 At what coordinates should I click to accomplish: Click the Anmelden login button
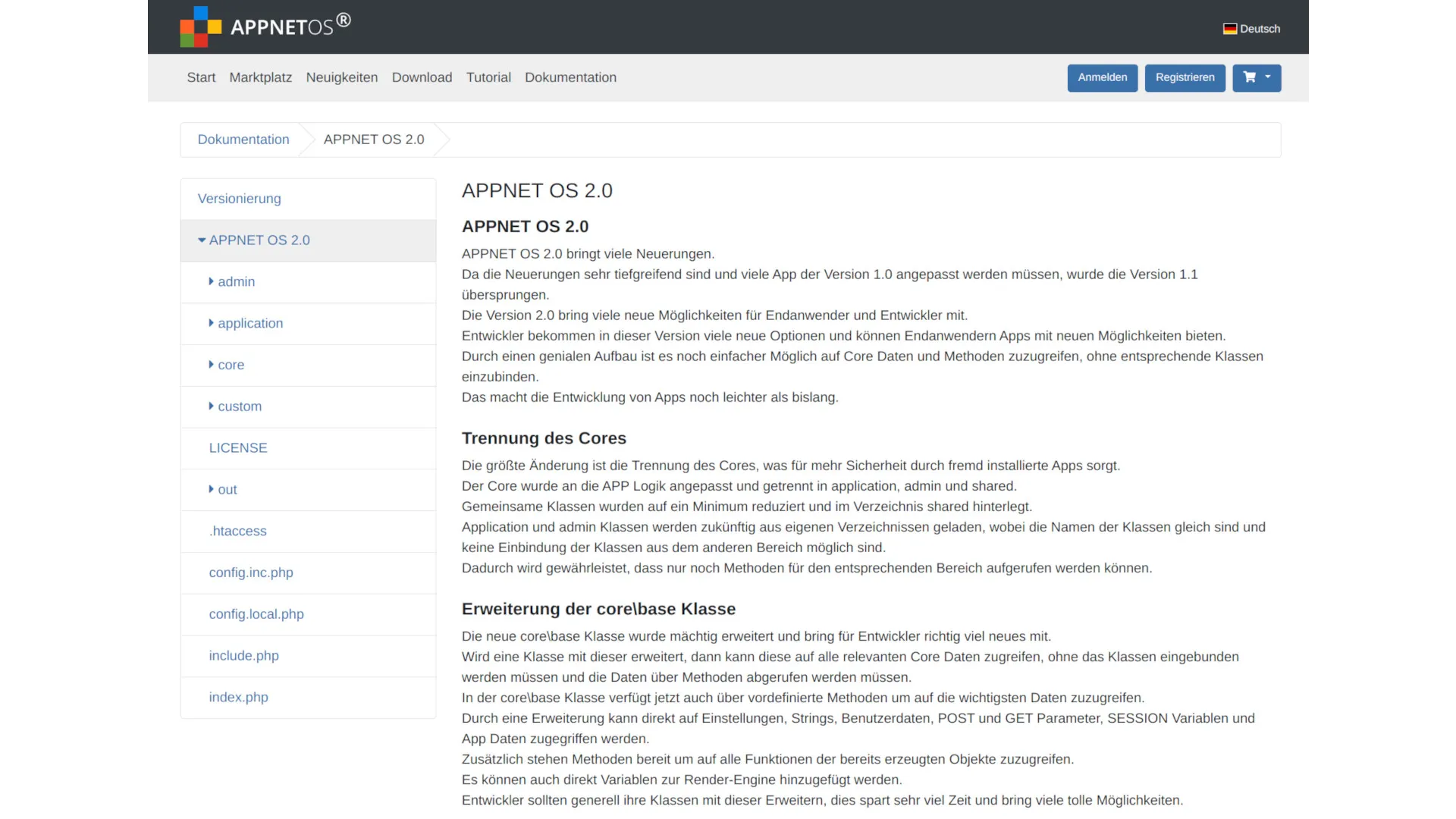click(1102, 77)
